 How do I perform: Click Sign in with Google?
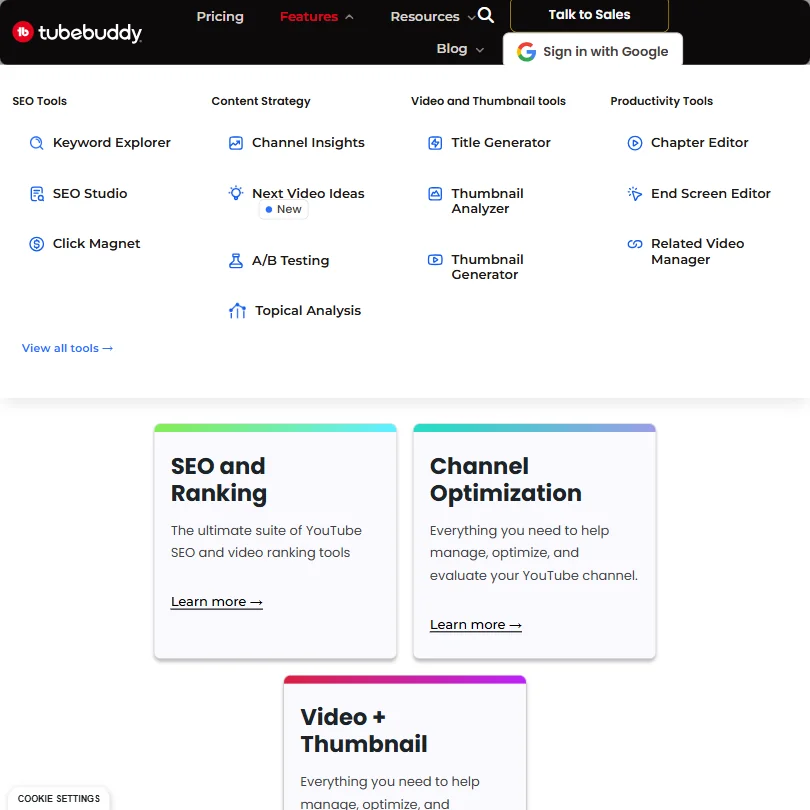click(593, 51)
